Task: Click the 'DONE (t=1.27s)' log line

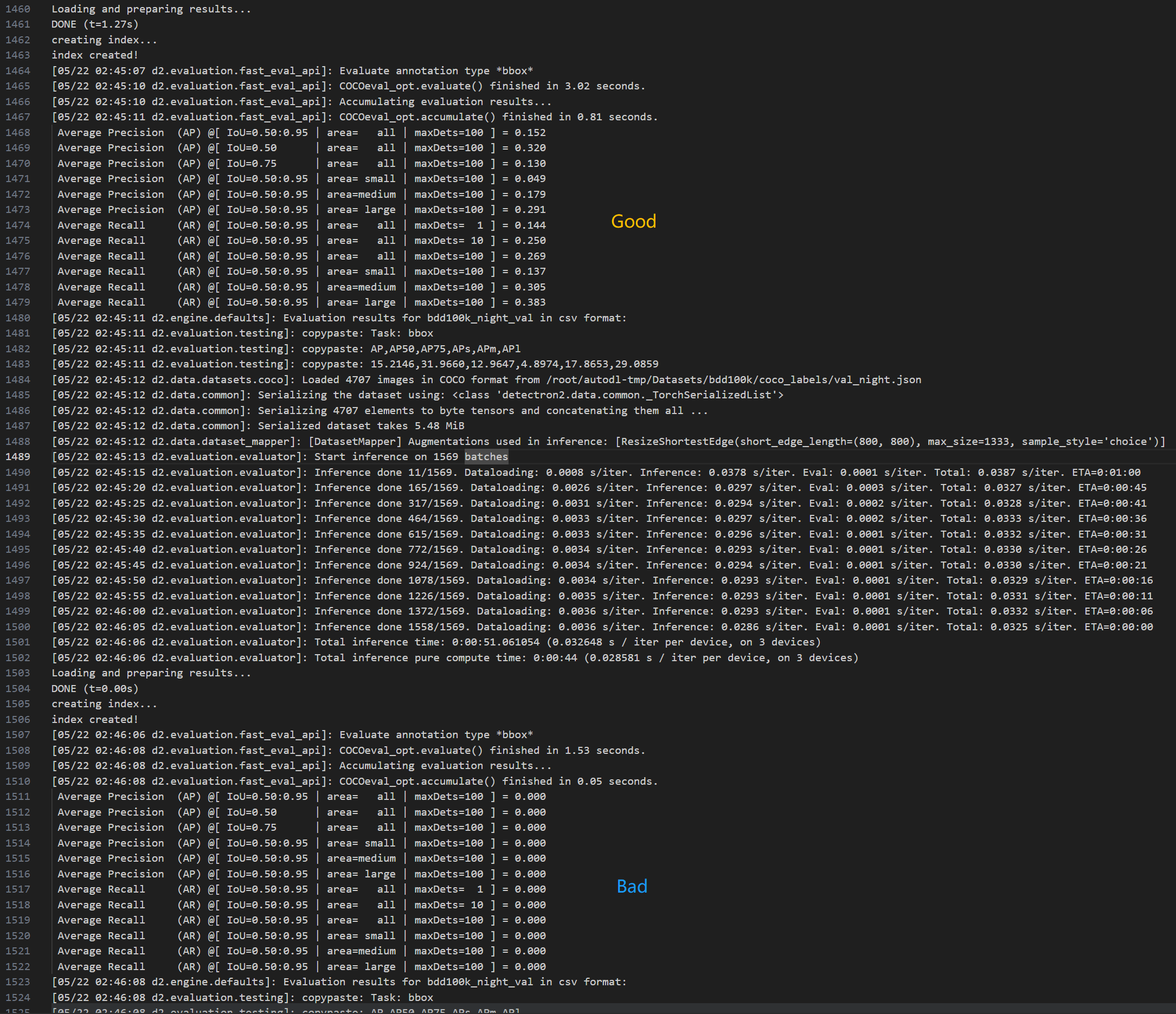Action: 94,24
